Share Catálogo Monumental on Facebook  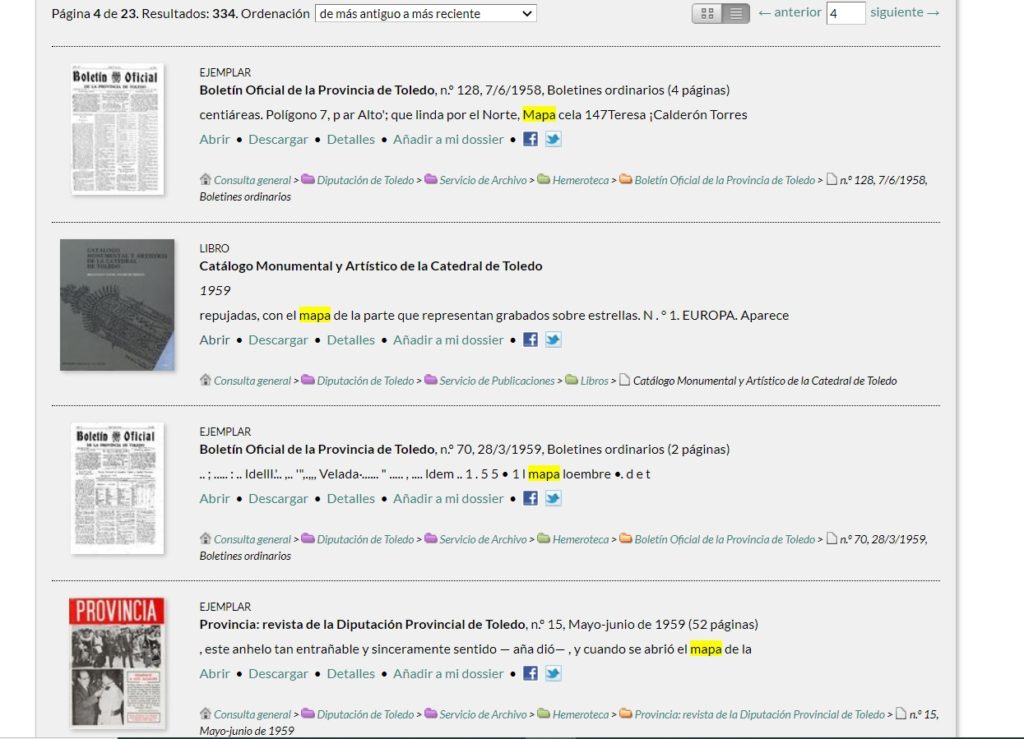click(x=530, y=339)
